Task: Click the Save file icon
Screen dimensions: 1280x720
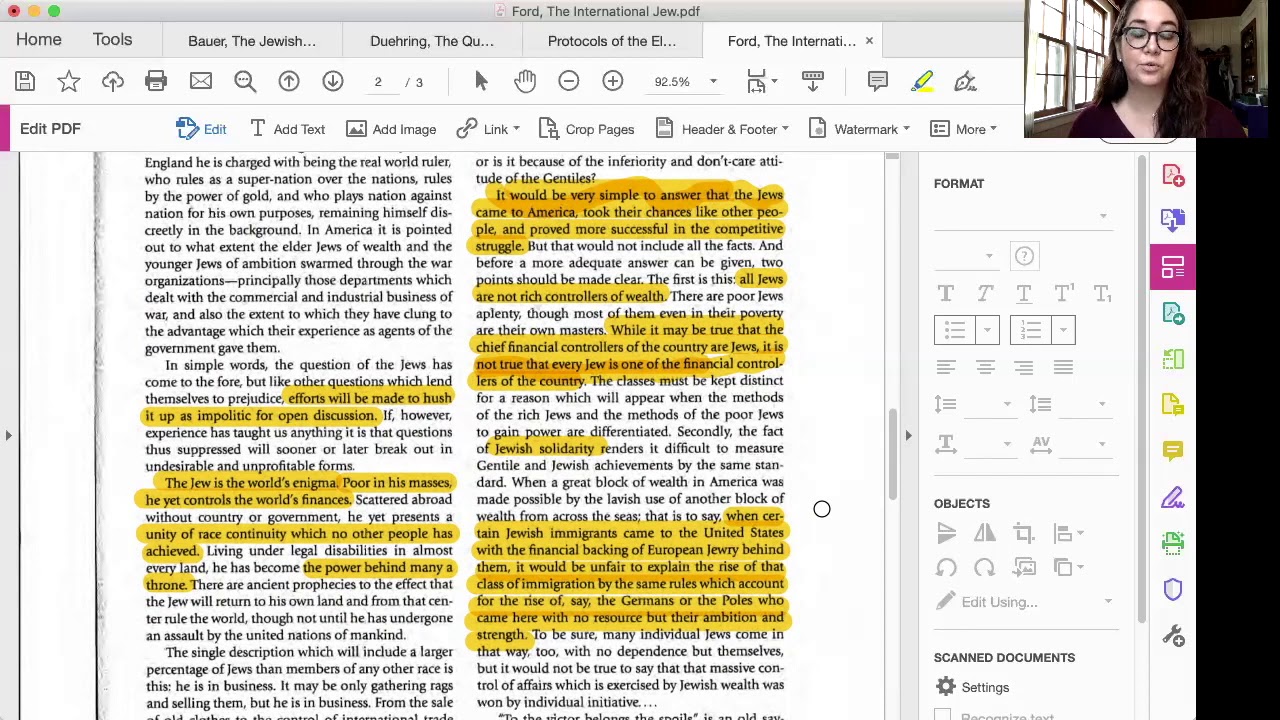Action: click(25, 82)
